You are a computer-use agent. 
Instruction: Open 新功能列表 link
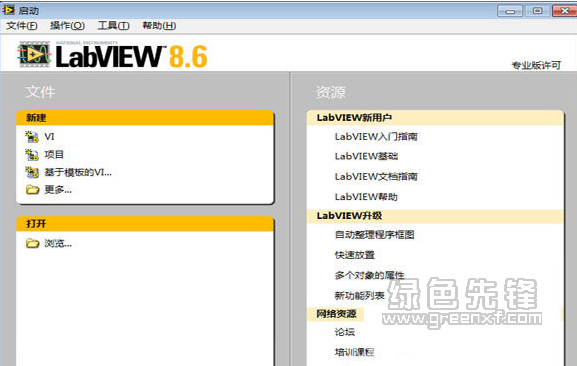tap(360, 295)
